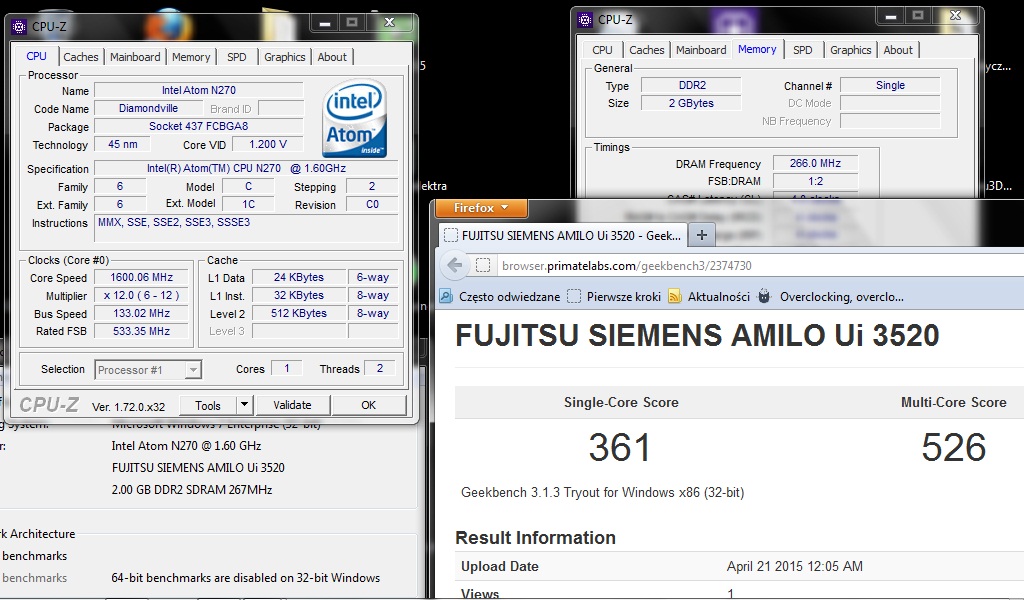Click the Aktualności RSS feed icon

click(x=675, y=296)
